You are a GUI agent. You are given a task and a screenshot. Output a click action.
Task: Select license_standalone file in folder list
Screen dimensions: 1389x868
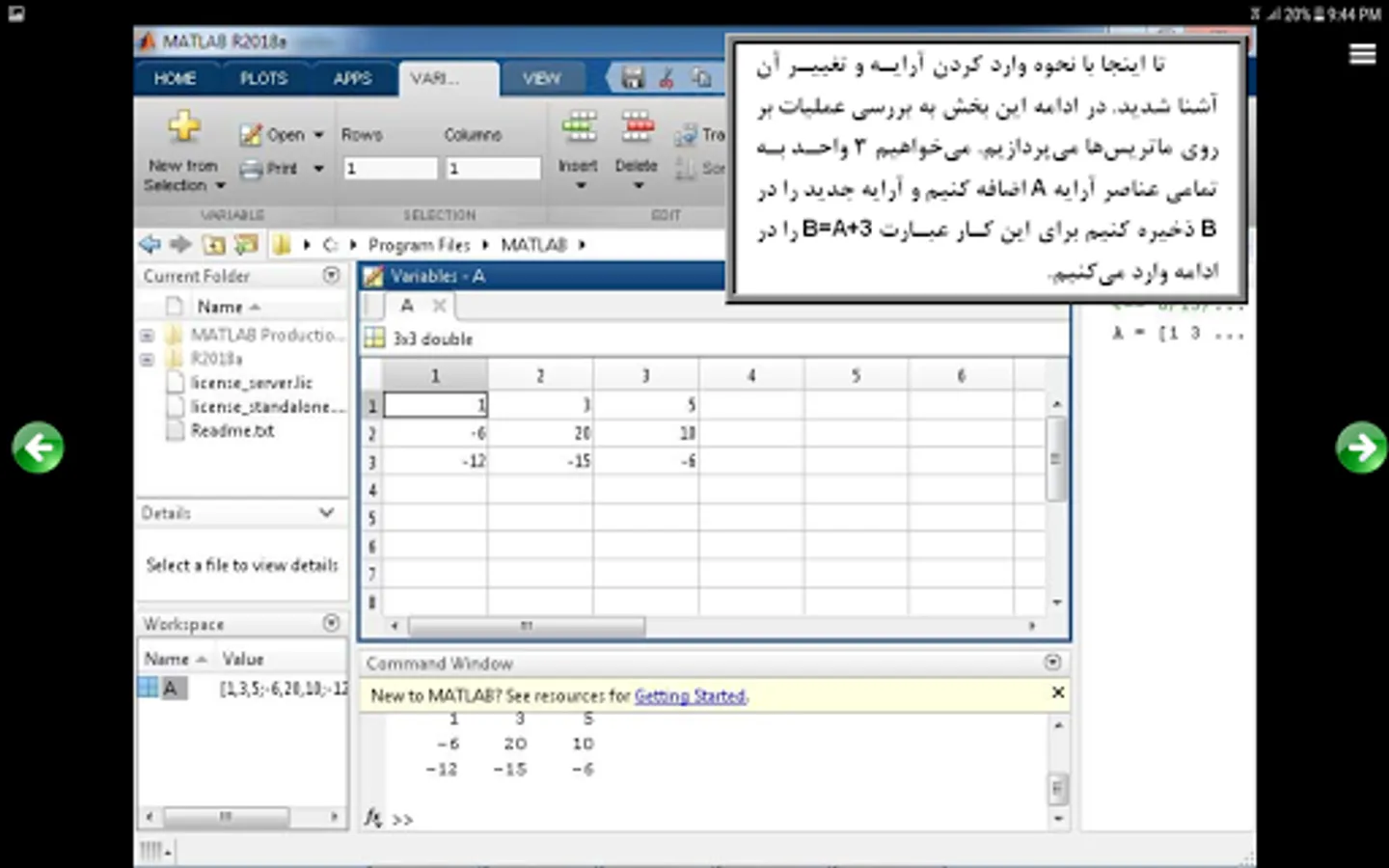click(x=256, y=407)
